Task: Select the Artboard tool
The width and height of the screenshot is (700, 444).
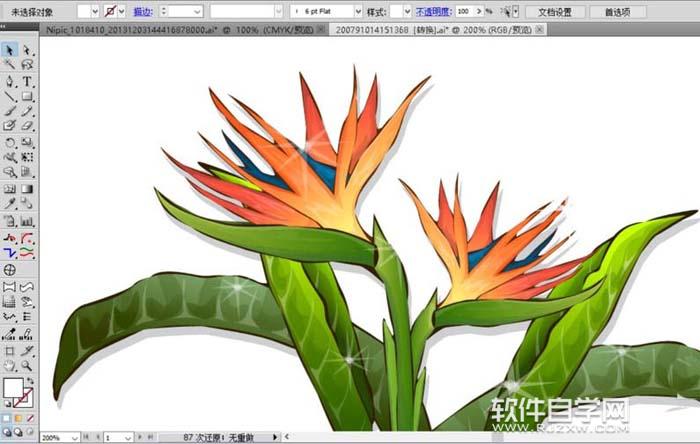Action: 9,351
